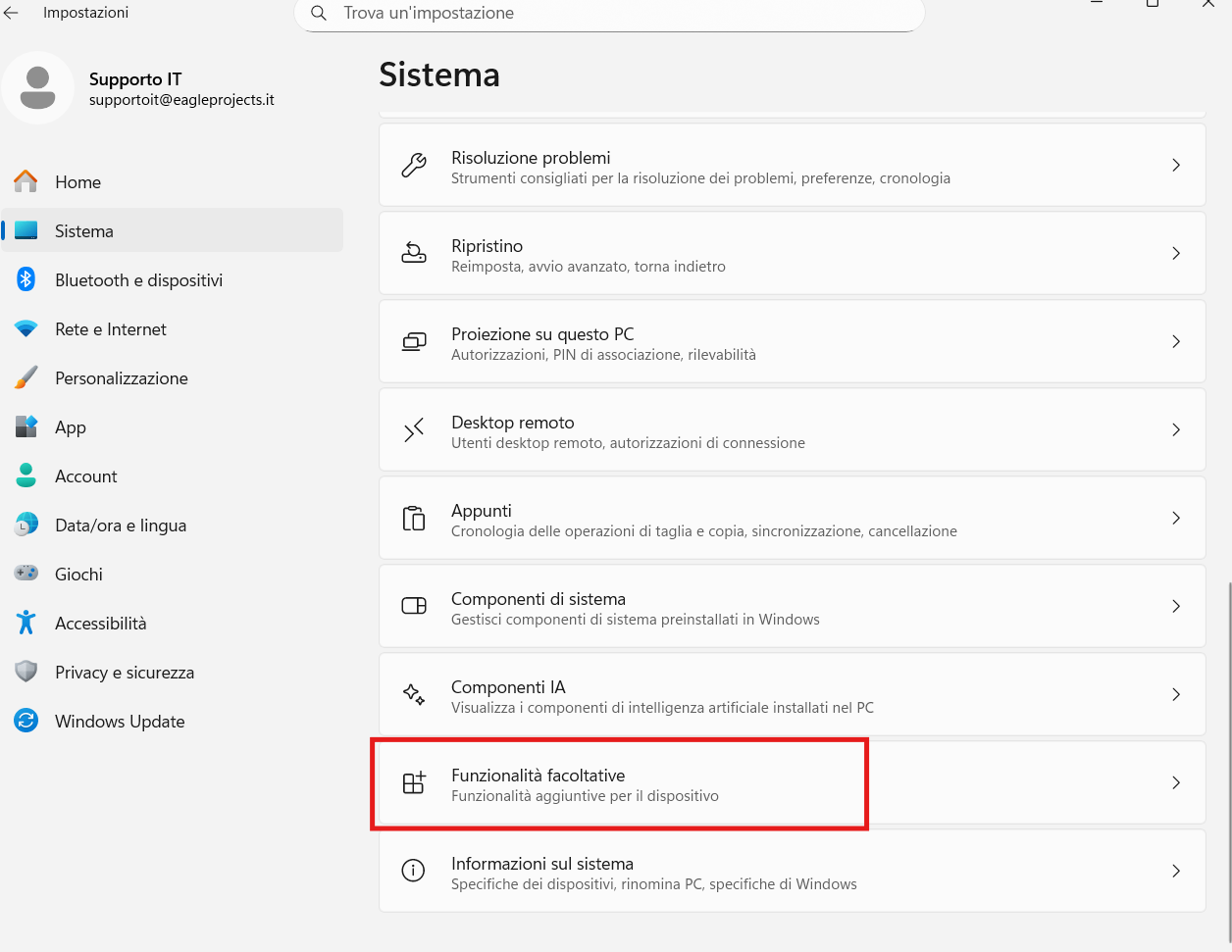The width and height of the screenshot is (1232, 952).
Task: Click the Appunti clipboard icon
Action: (x=414, y=519)
